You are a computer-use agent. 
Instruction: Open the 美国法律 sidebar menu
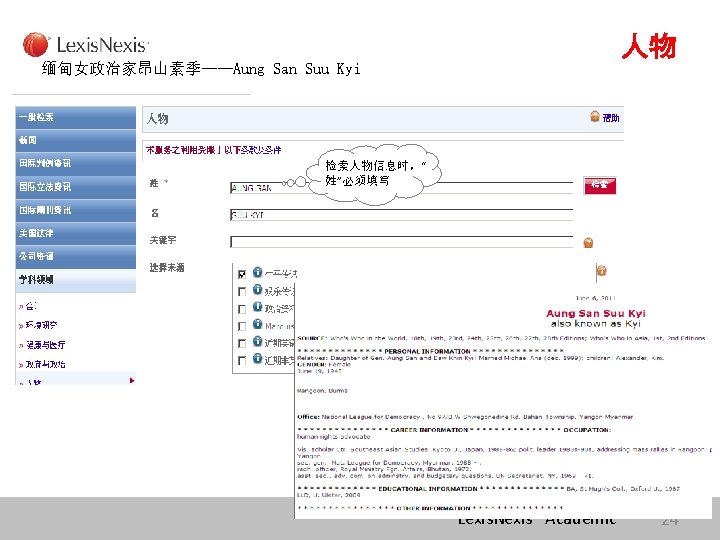[x=76, y=234]
